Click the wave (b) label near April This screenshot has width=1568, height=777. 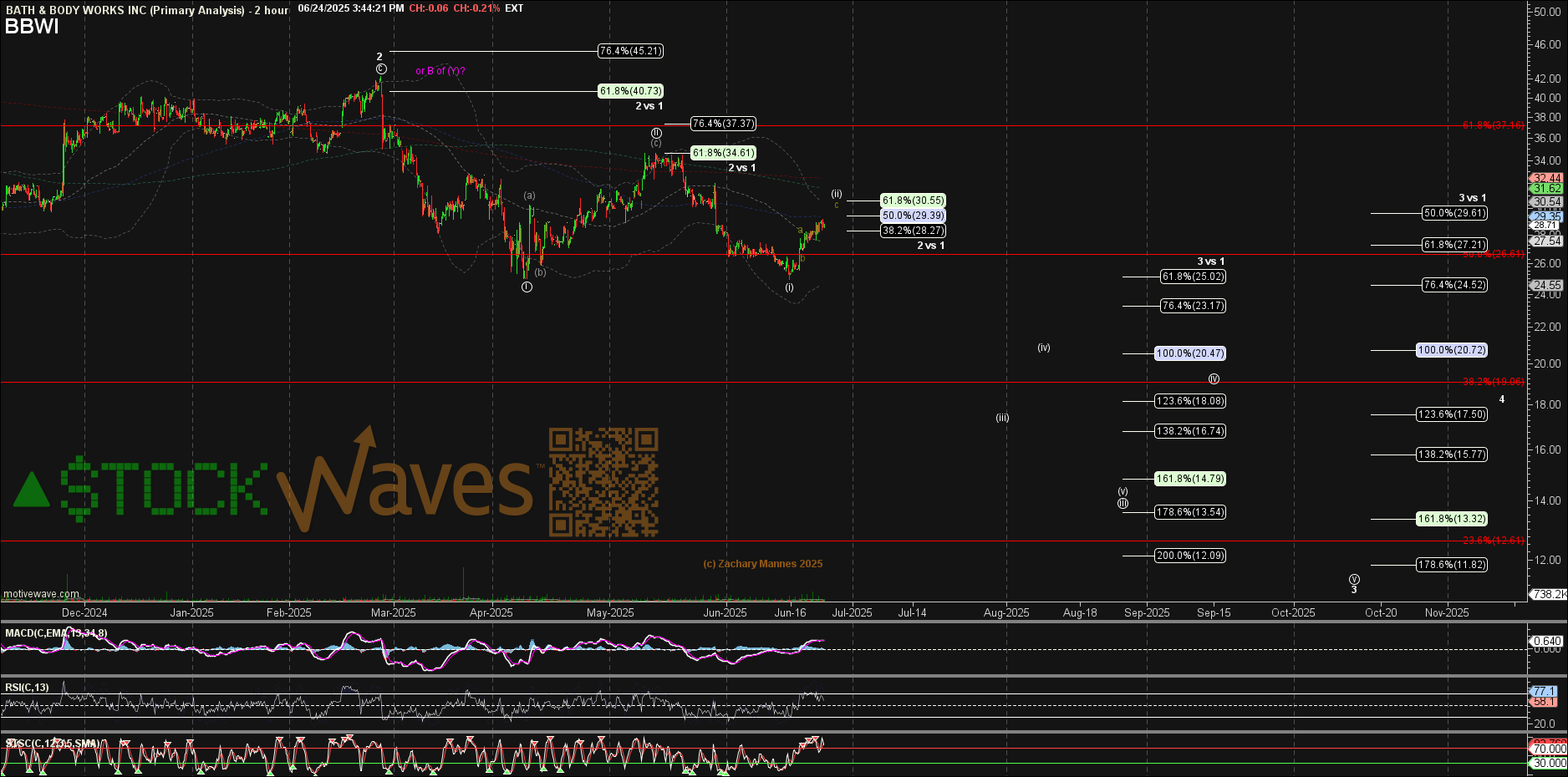click(541, 272)
